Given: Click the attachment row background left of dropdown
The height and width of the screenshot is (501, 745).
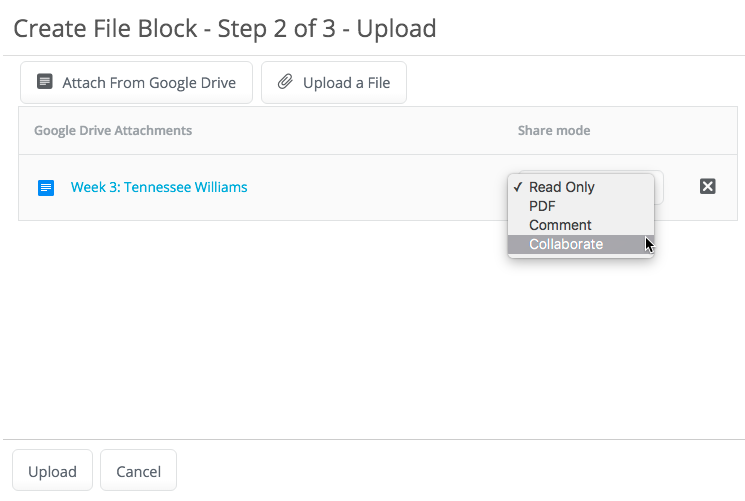Looking at the screenshot, I should 375,187.
